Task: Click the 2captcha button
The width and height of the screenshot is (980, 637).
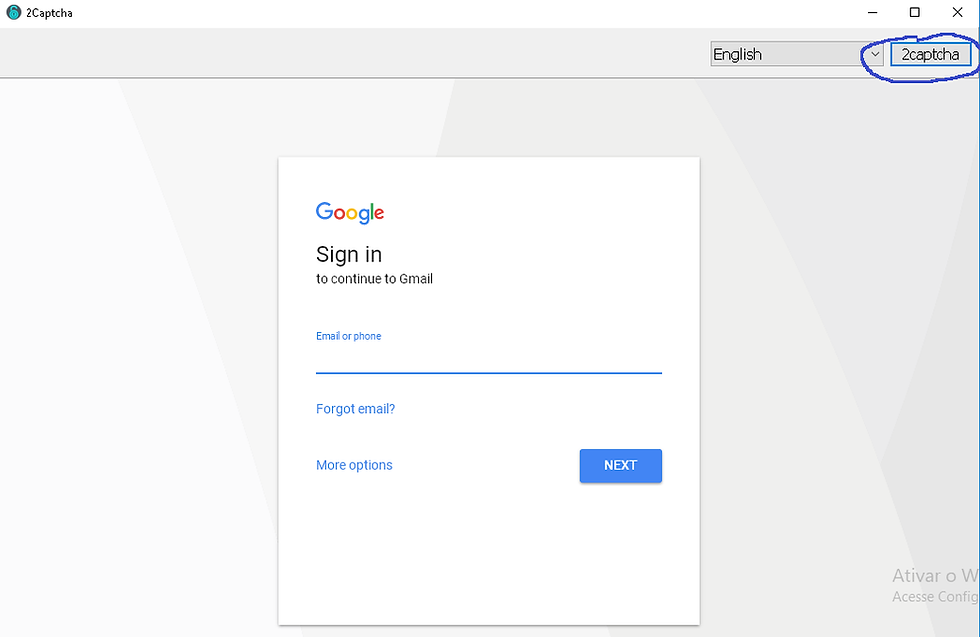Action: pos(930,54)
